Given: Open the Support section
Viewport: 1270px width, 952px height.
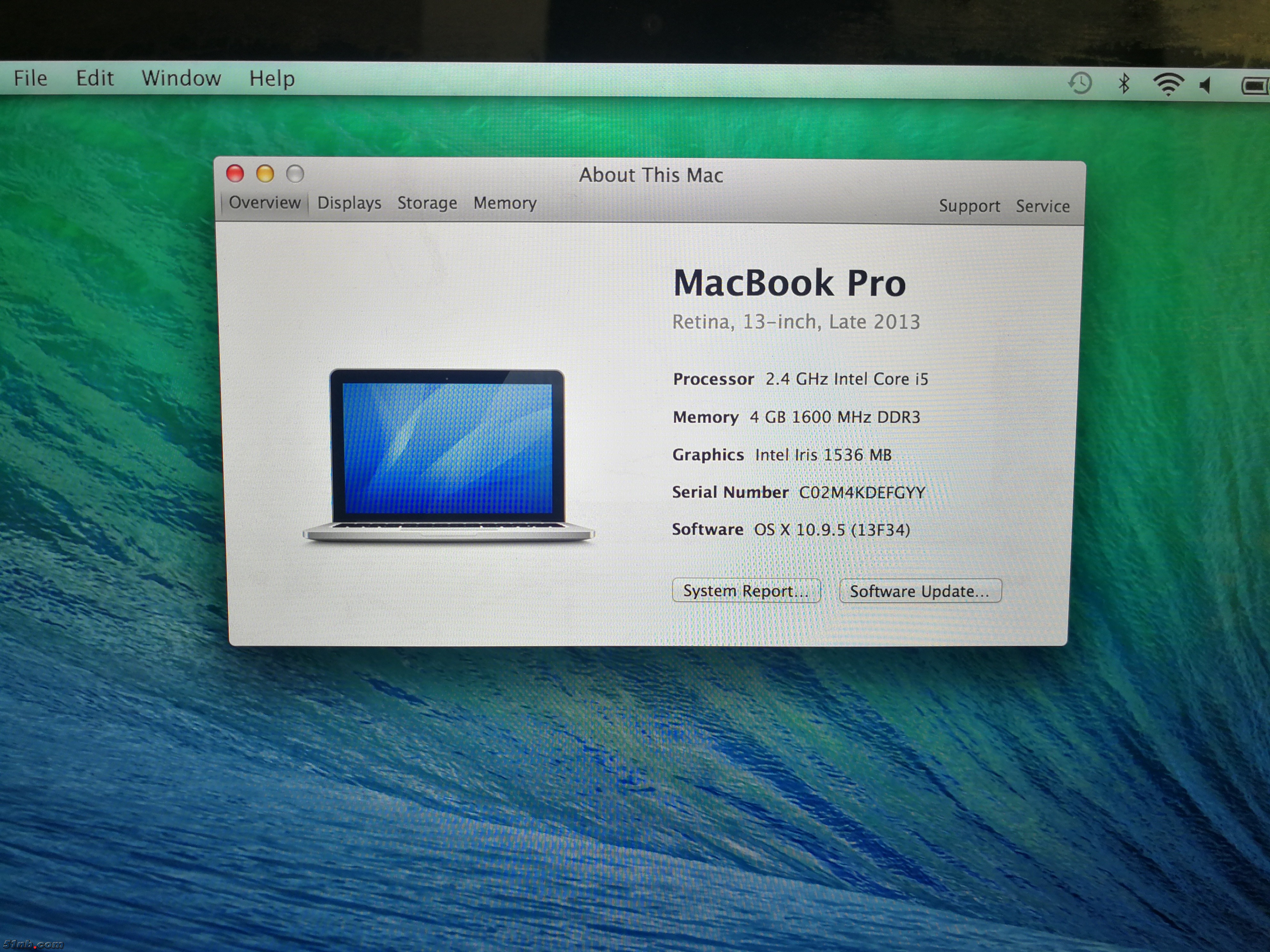Looking at the screenshot, I should [969, 206].
